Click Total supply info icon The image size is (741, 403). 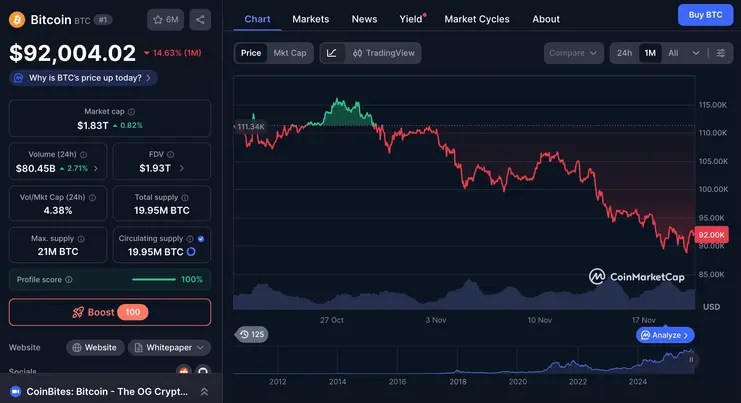(x=185, y=197)
